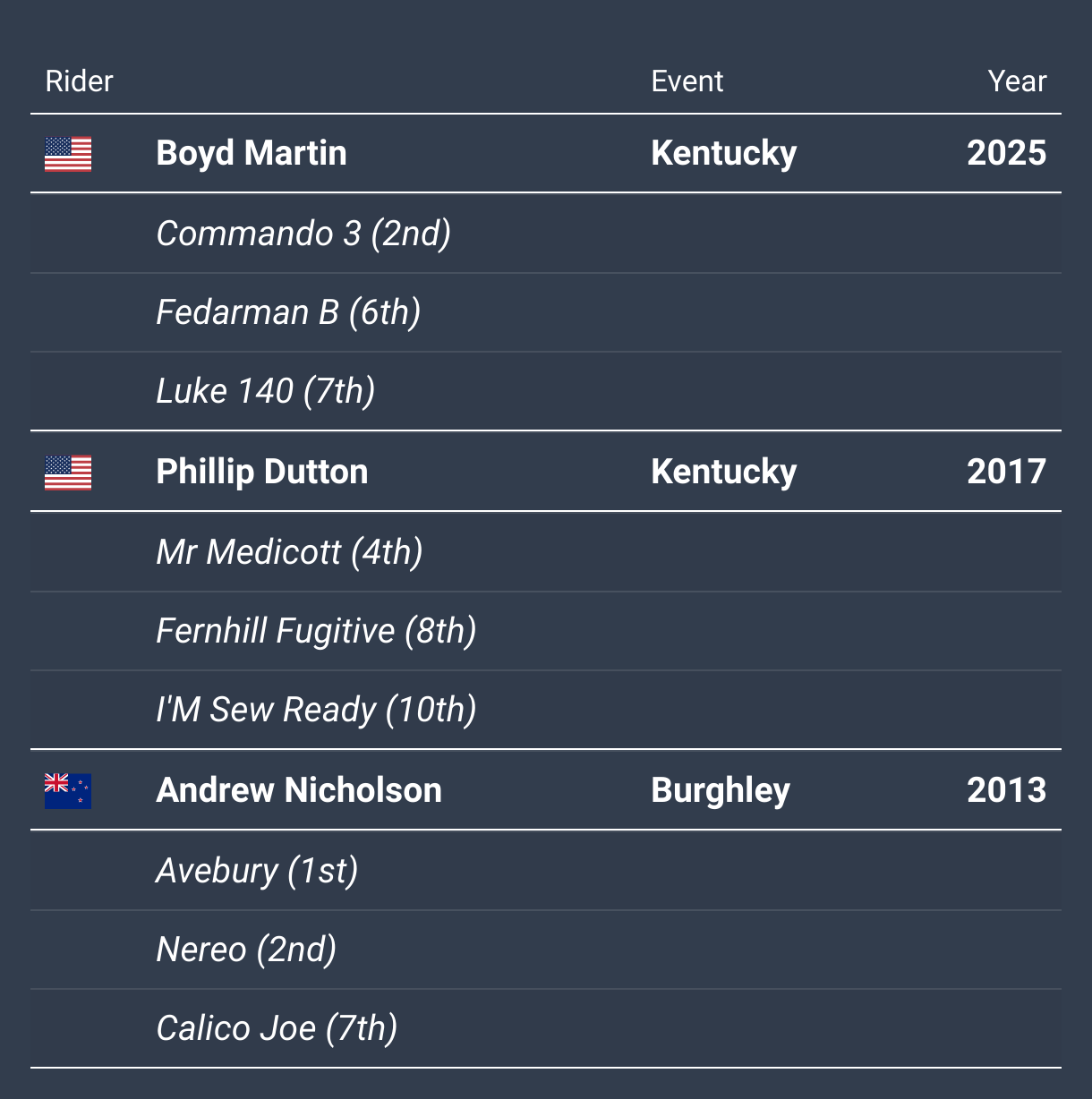Click the 2025 year in Boyd Martin's row

coord(1006,153)
